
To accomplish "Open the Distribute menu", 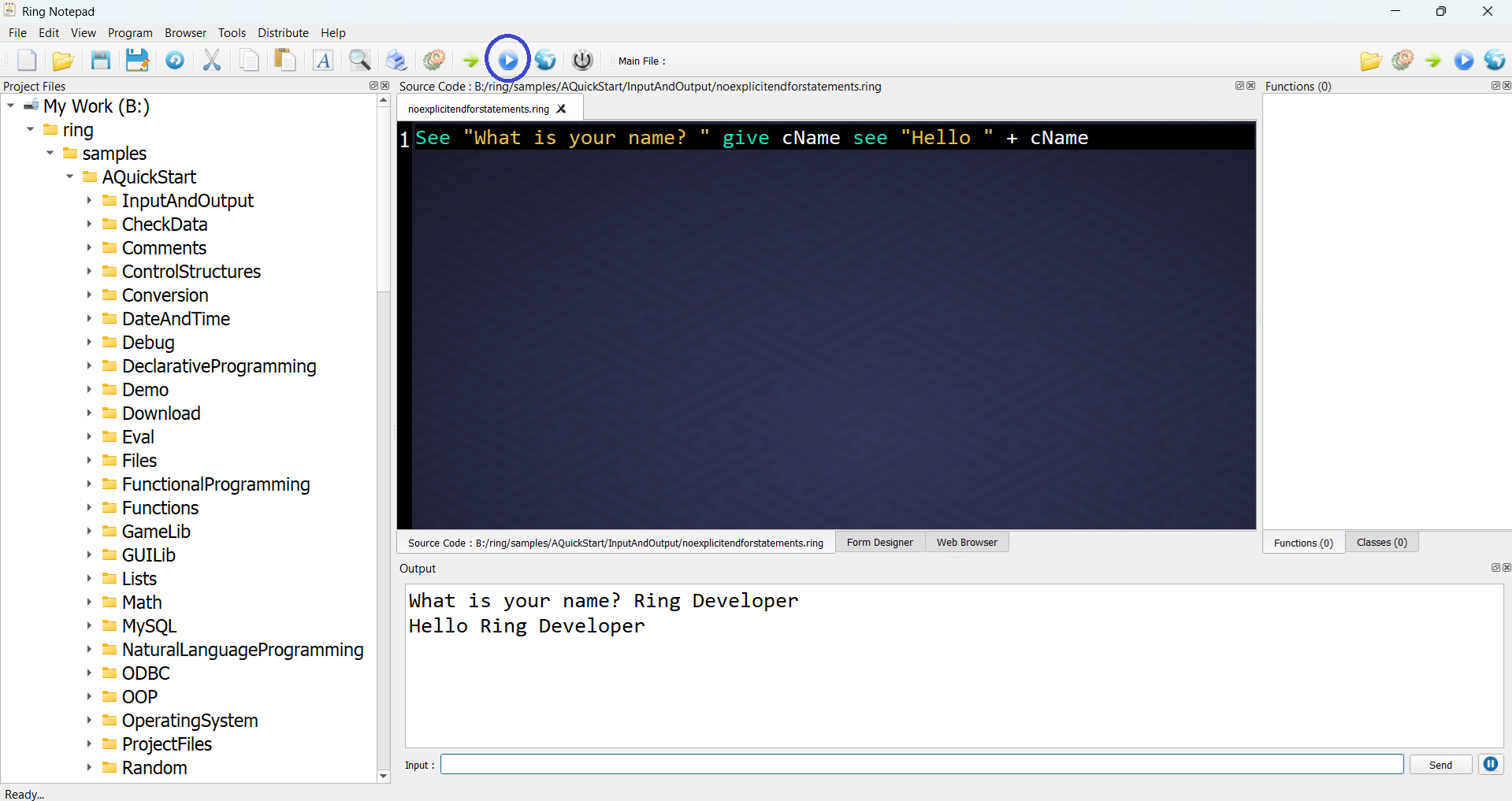I will [x=283, y=32].
